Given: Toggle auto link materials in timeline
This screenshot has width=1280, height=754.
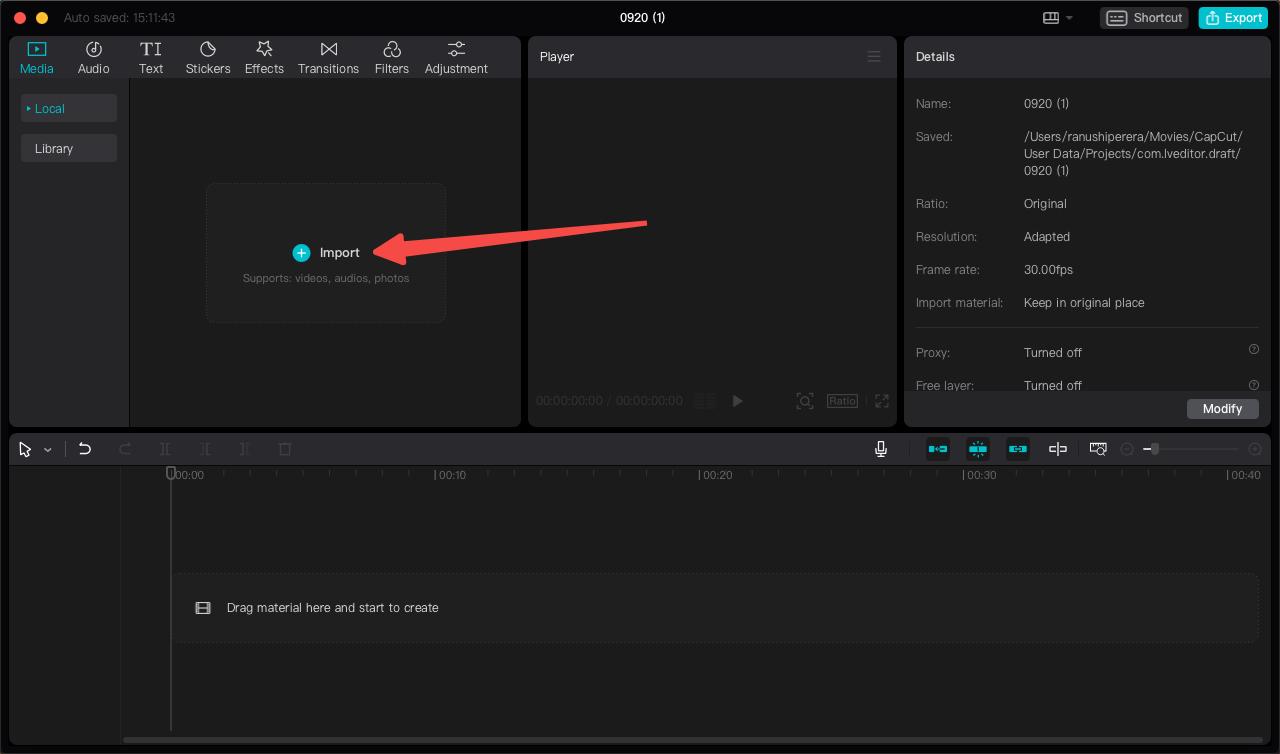Looking at the screenshot, I should 1018,449.
